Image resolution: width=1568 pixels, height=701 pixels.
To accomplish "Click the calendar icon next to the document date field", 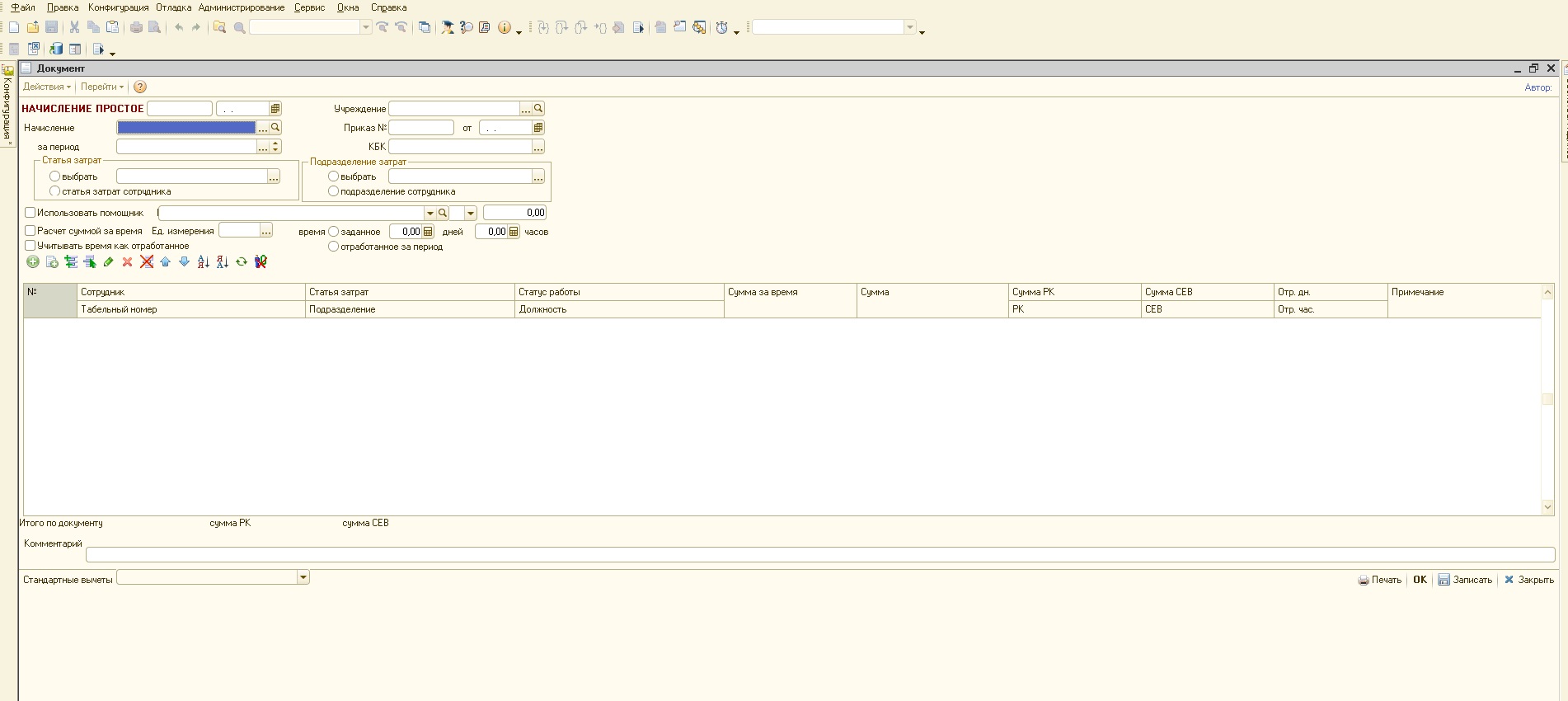I will pos(275,108).
